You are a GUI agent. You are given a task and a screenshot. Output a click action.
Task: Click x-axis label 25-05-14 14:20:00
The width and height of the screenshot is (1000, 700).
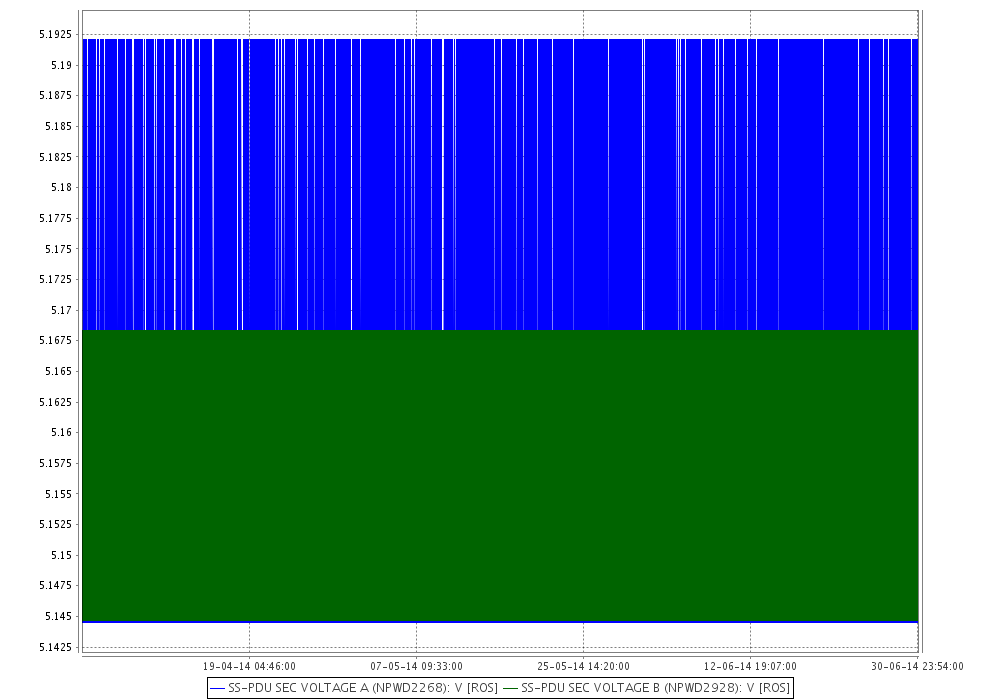click(584, 666)
